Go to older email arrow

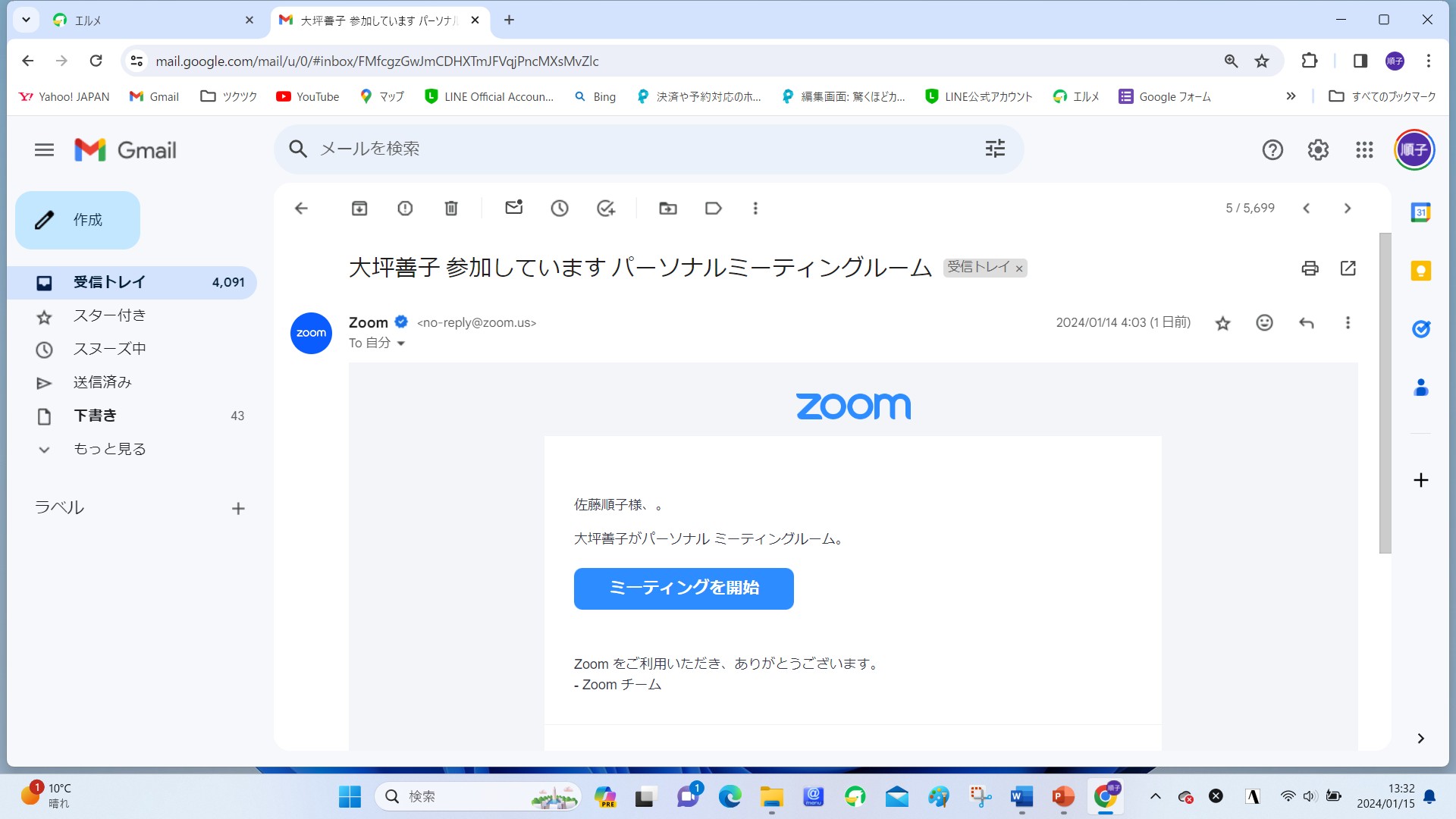pyautogui.click(x=1348, y=209)
